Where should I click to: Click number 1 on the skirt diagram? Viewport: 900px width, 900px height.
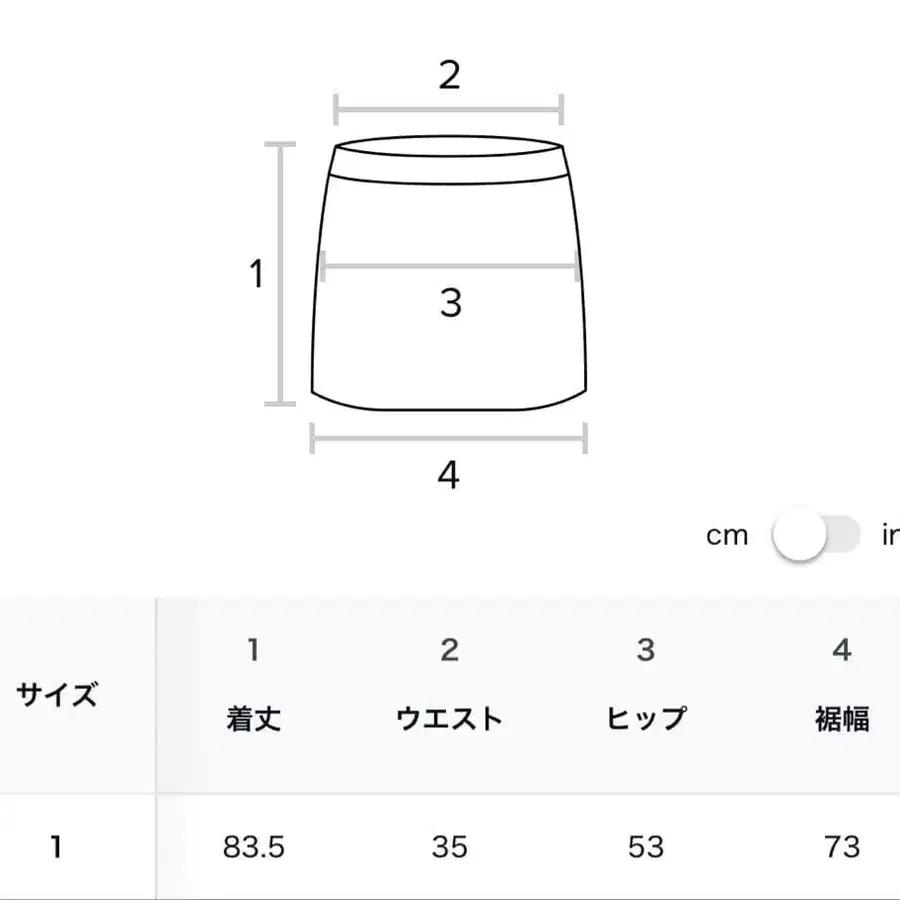(x=256, y=272)
